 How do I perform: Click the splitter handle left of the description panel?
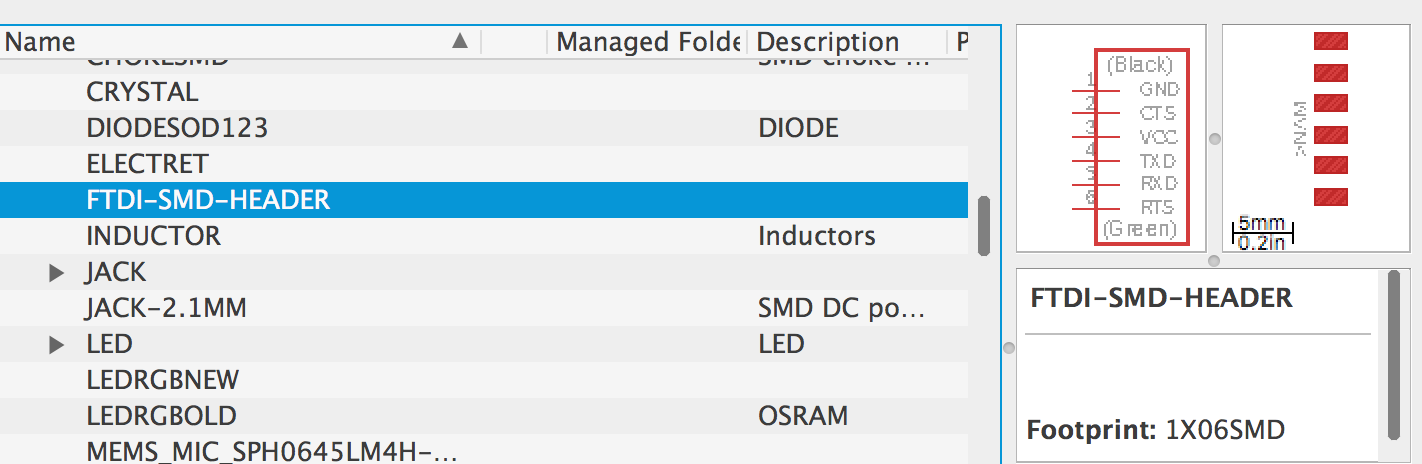(x=1008, y=348)
